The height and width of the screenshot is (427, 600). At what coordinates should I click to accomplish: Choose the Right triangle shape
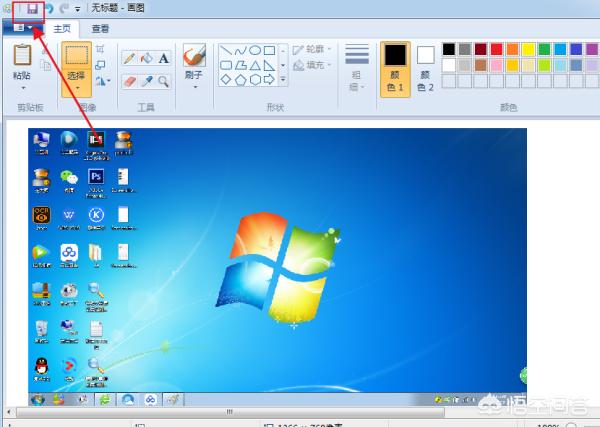coord(270,65)
